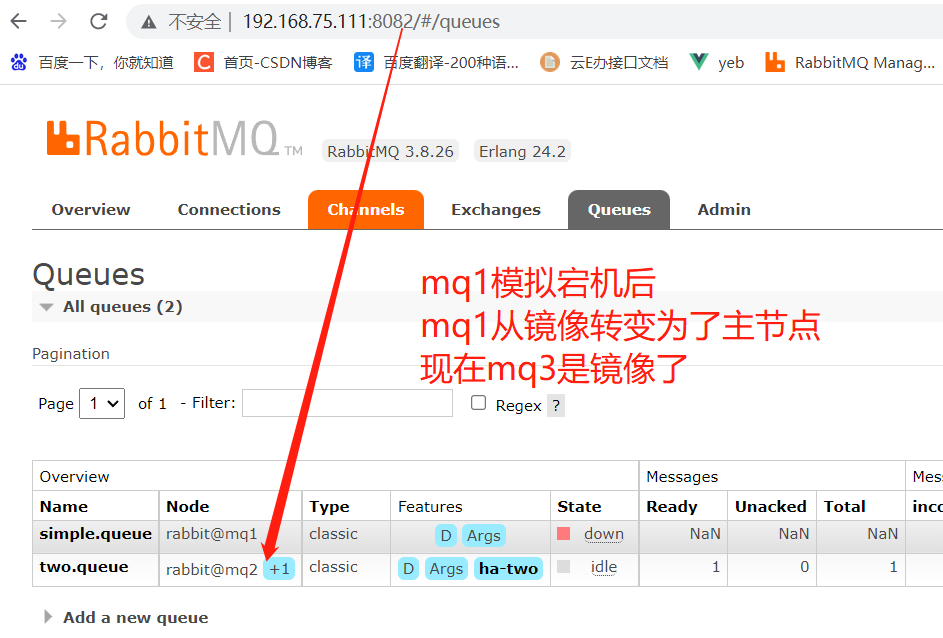Screen dimensions: 943x638
Task: Click the ha-two policy badge
Action: (x=508, y=568)
